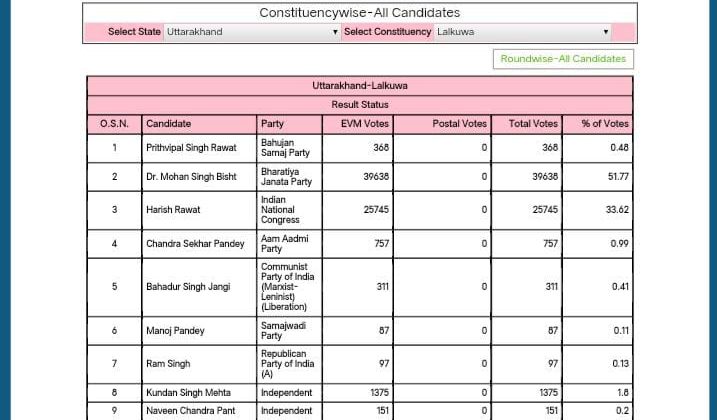
Task: Click the Bharatiya Janata Party cell
Action: tap(286, 177)
